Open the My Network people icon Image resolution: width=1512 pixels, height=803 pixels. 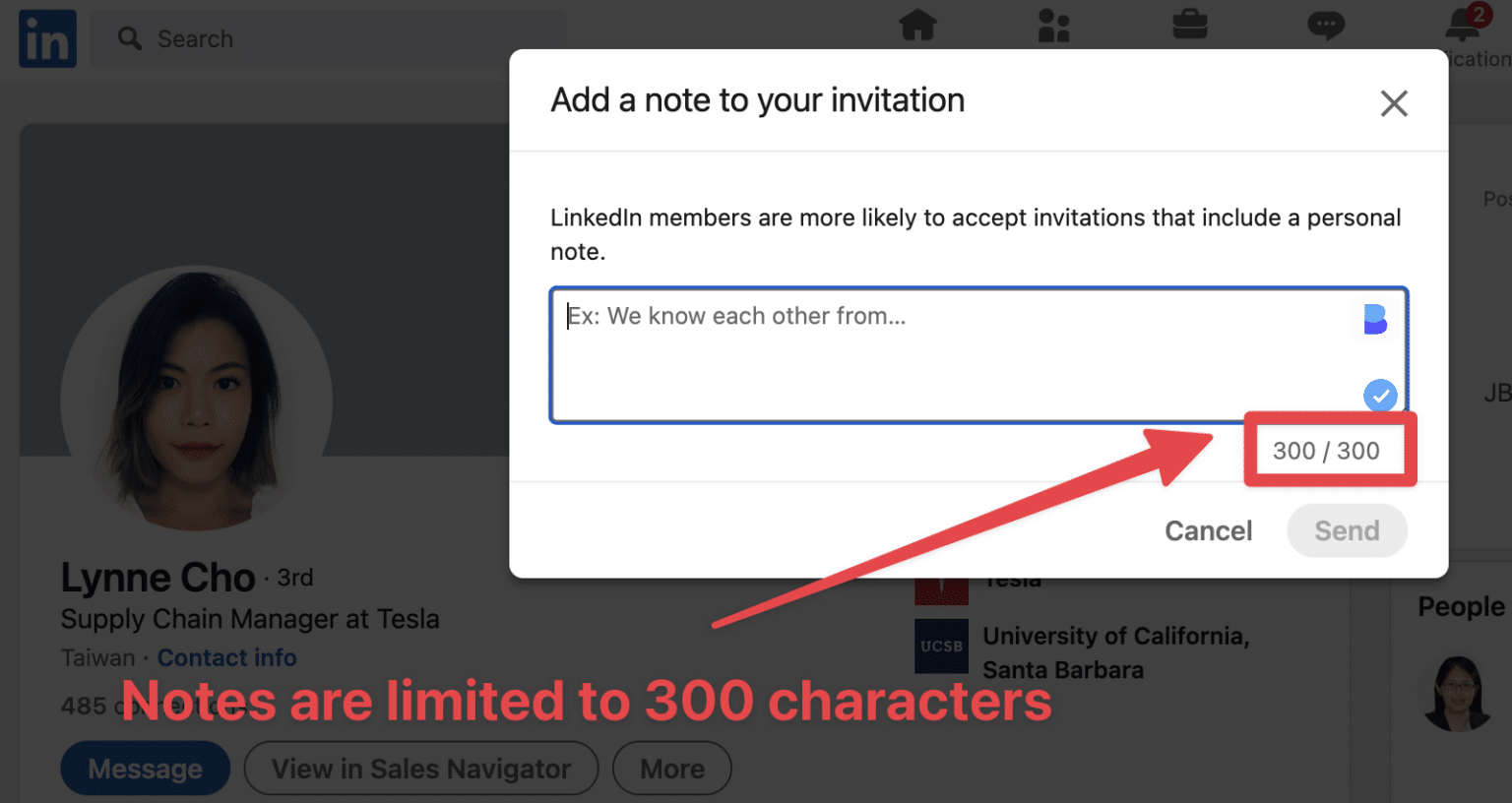coord(1053,27)
